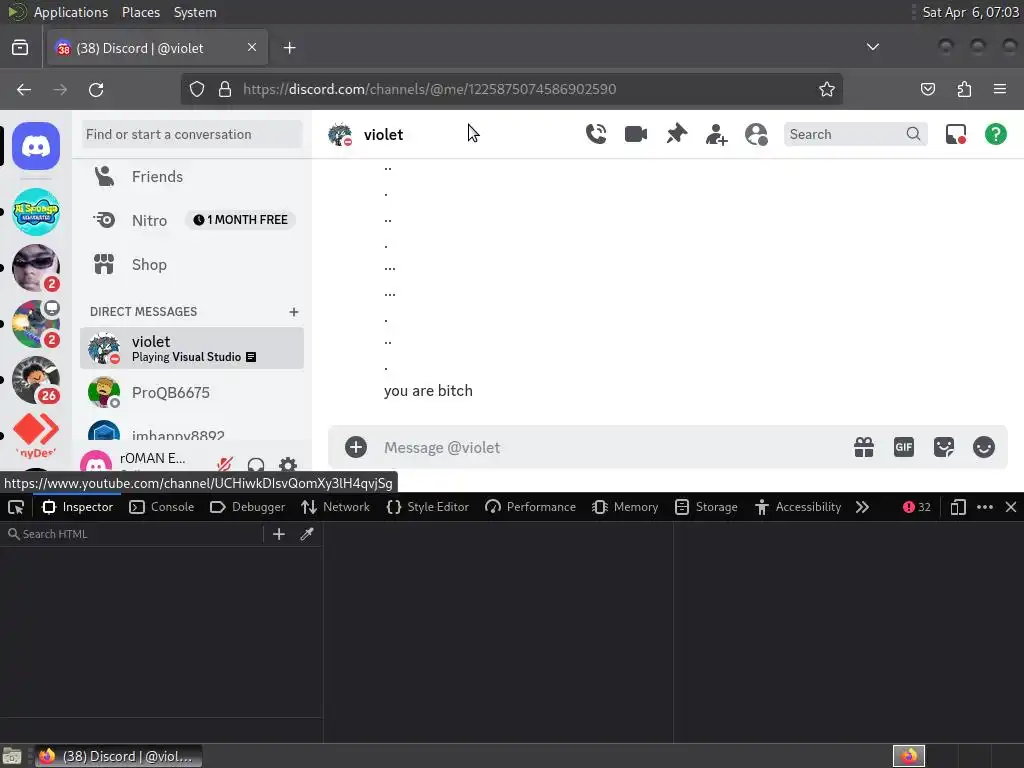Viewport: 1024px width, 768px height.
Task: Open the Places menu
Action: coord(140,12)
